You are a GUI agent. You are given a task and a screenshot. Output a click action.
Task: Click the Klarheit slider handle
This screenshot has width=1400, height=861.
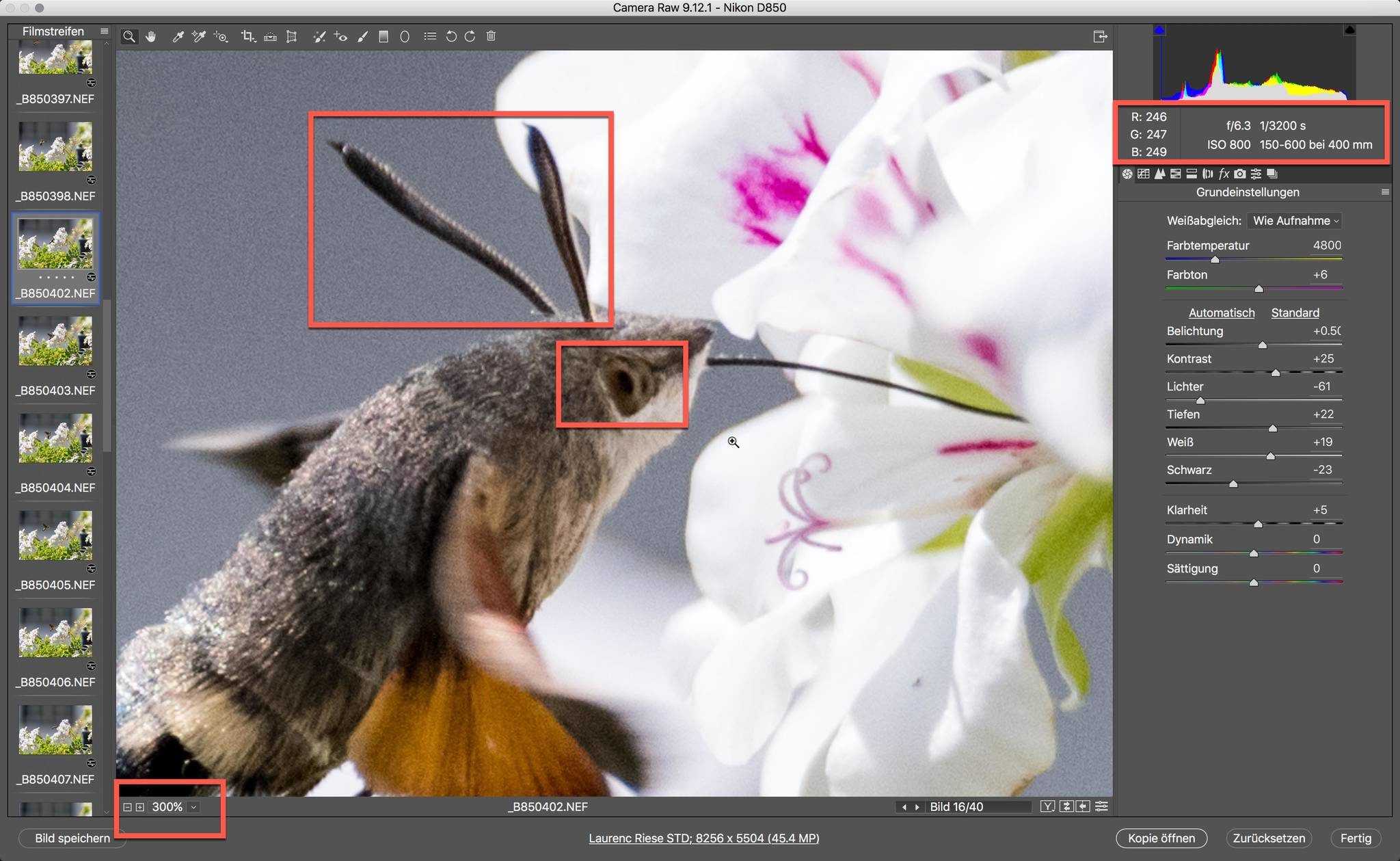[x=1258, y=525]
